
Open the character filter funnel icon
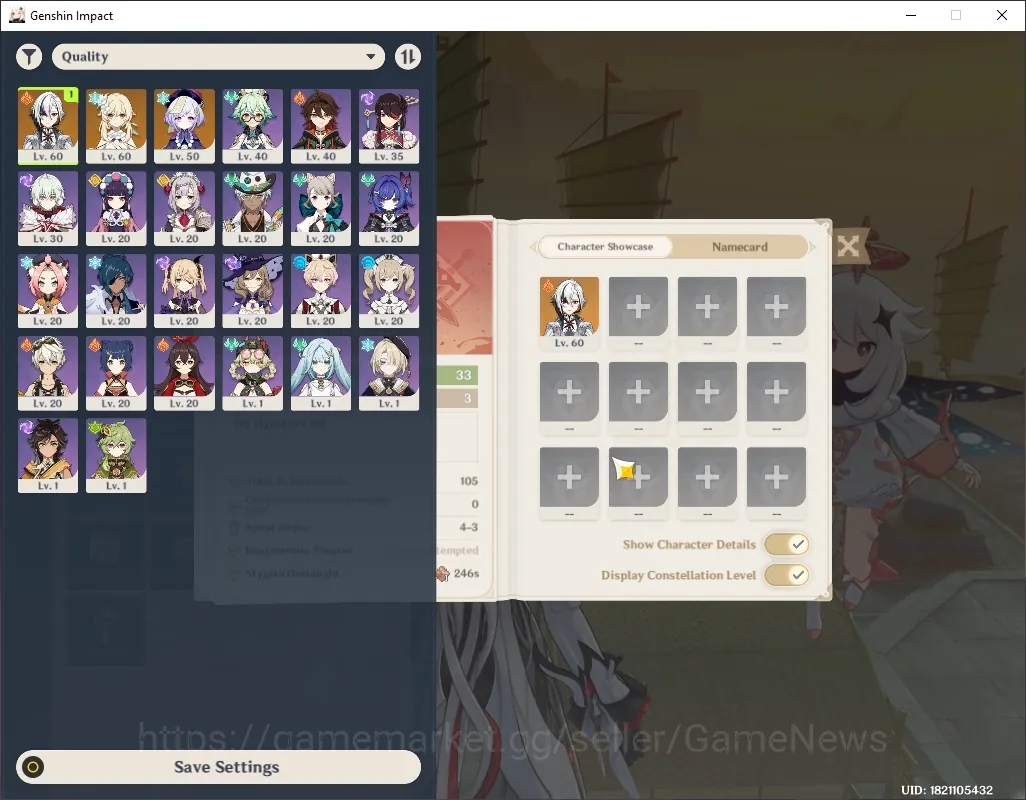click(29, 57)
